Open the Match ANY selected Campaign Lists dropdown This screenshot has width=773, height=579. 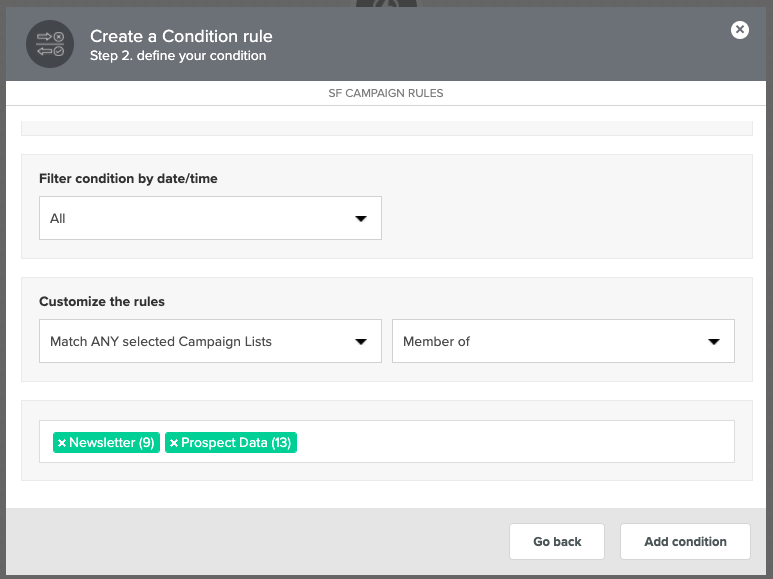(210, 341)
